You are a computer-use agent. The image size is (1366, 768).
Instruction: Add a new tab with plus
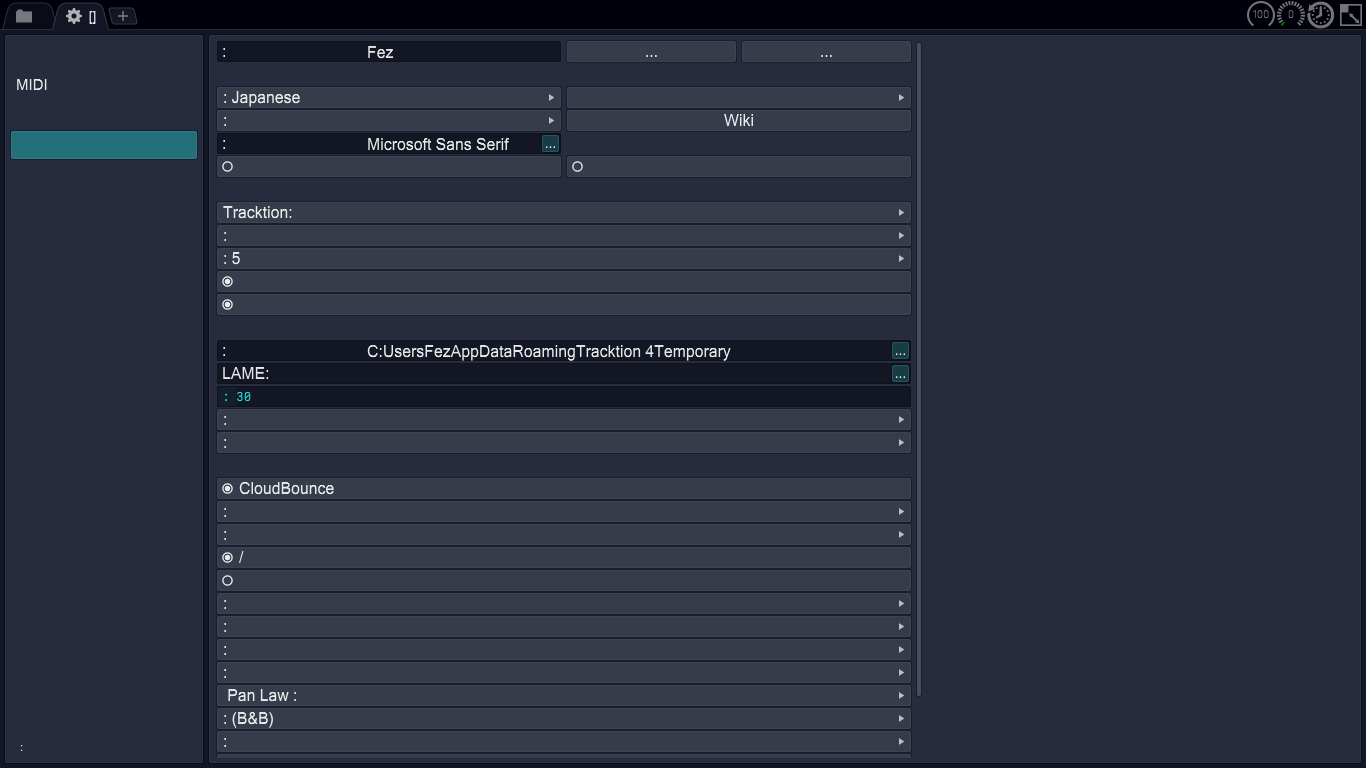pyautogui.click(x=122, y=16)
